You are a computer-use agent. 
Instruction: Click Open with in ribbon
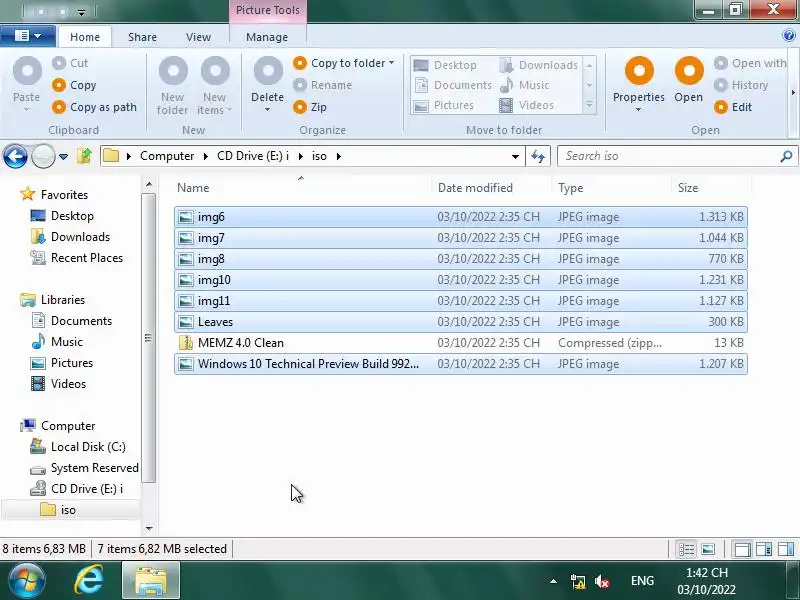click(x=750, y=63)
